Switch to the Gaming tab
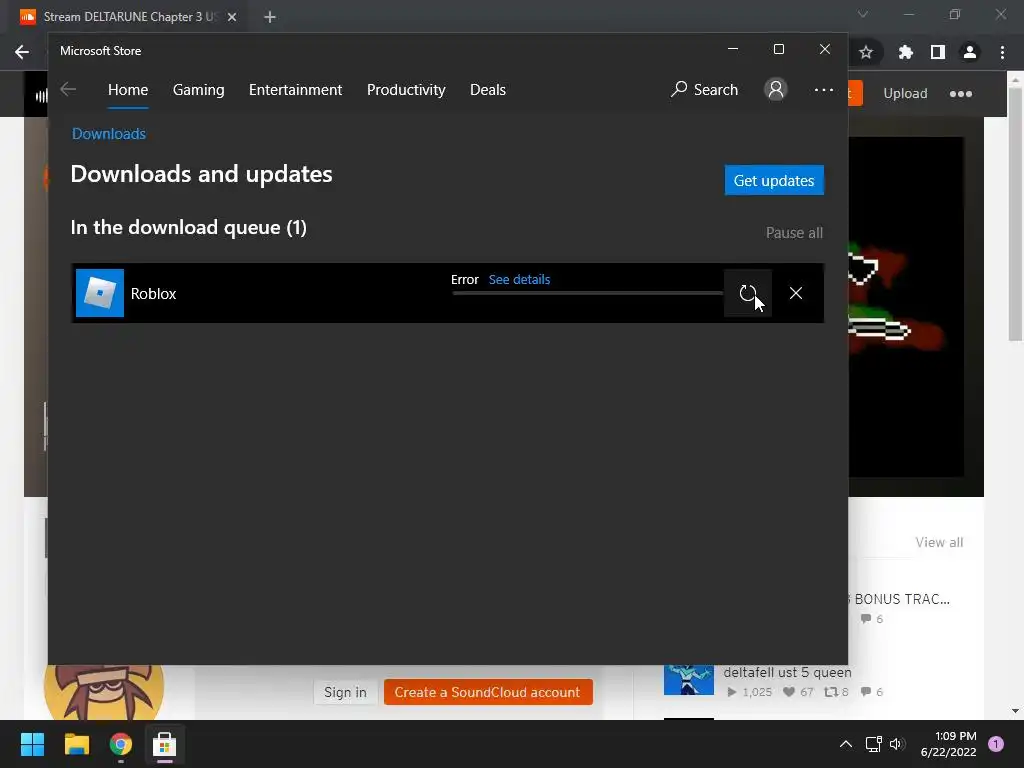The height and width of the screenshot is (768, 1024). coord(199,89)
